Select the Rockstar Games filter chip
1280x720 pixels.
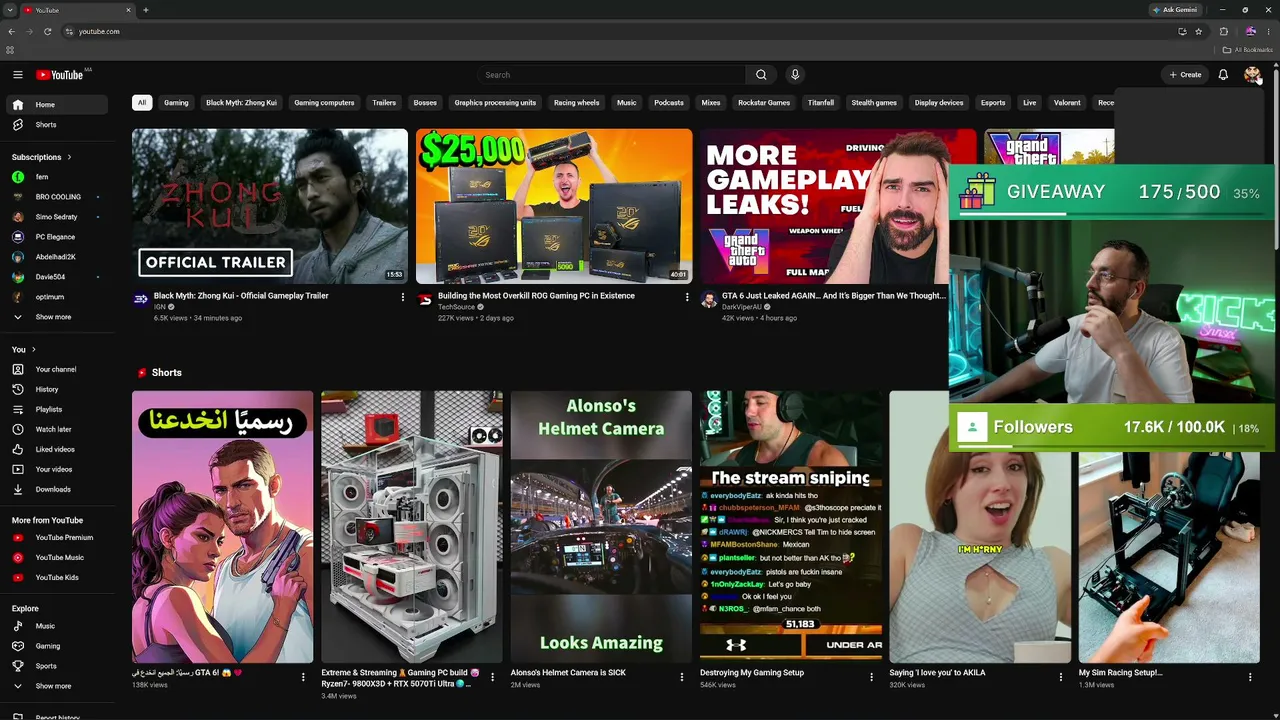764,103
